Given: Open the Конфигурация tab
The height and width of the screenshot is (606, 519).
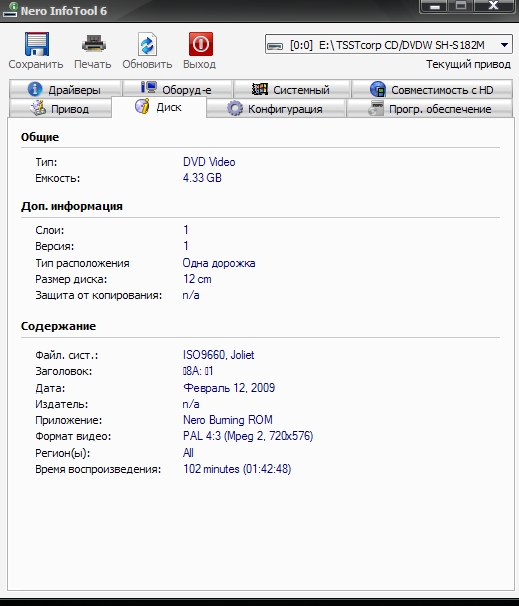Looking at the screenshot, I should (x=276, y=109).
